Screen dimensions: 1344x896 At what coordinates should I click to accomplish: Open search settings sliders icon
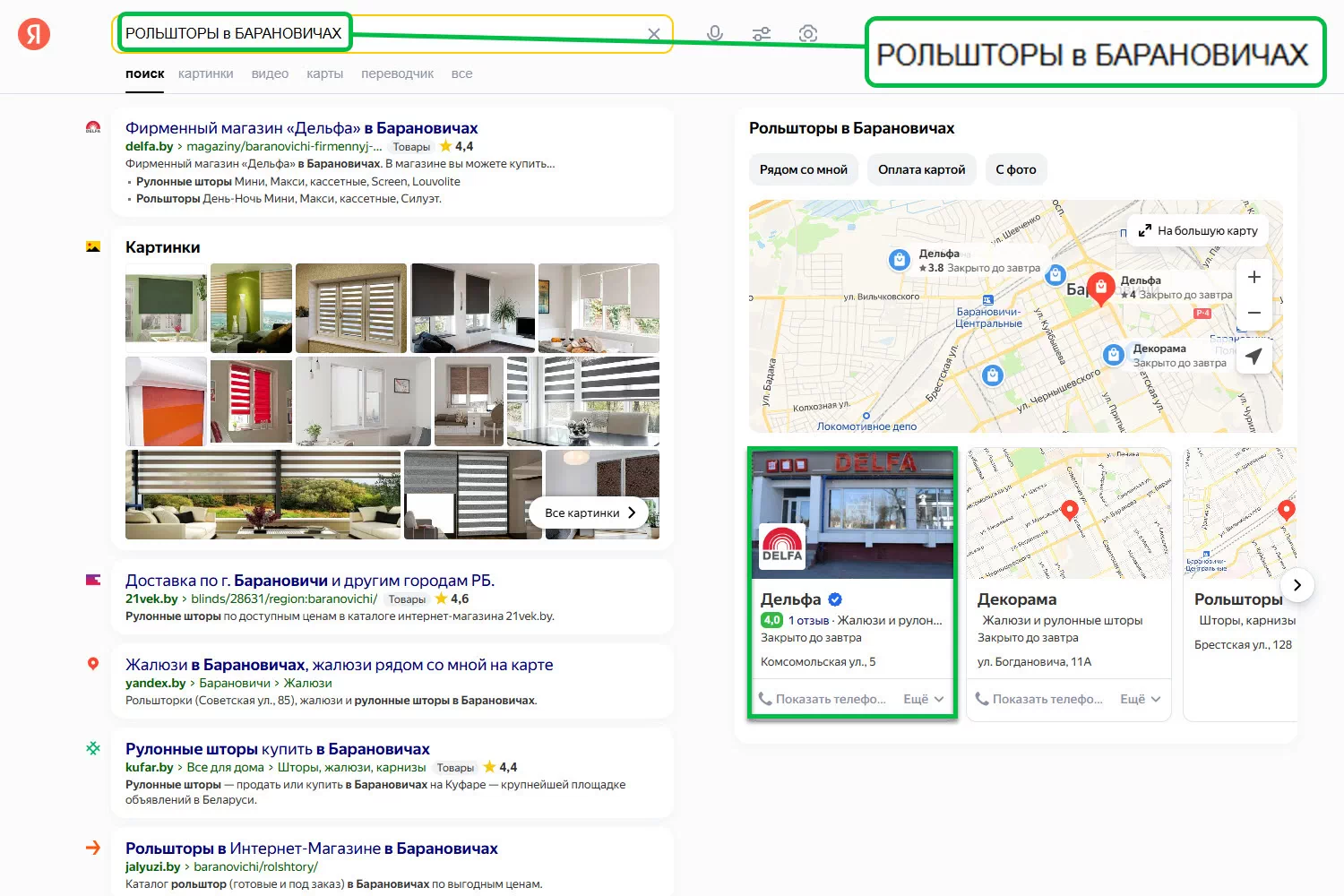coord(762,34)
